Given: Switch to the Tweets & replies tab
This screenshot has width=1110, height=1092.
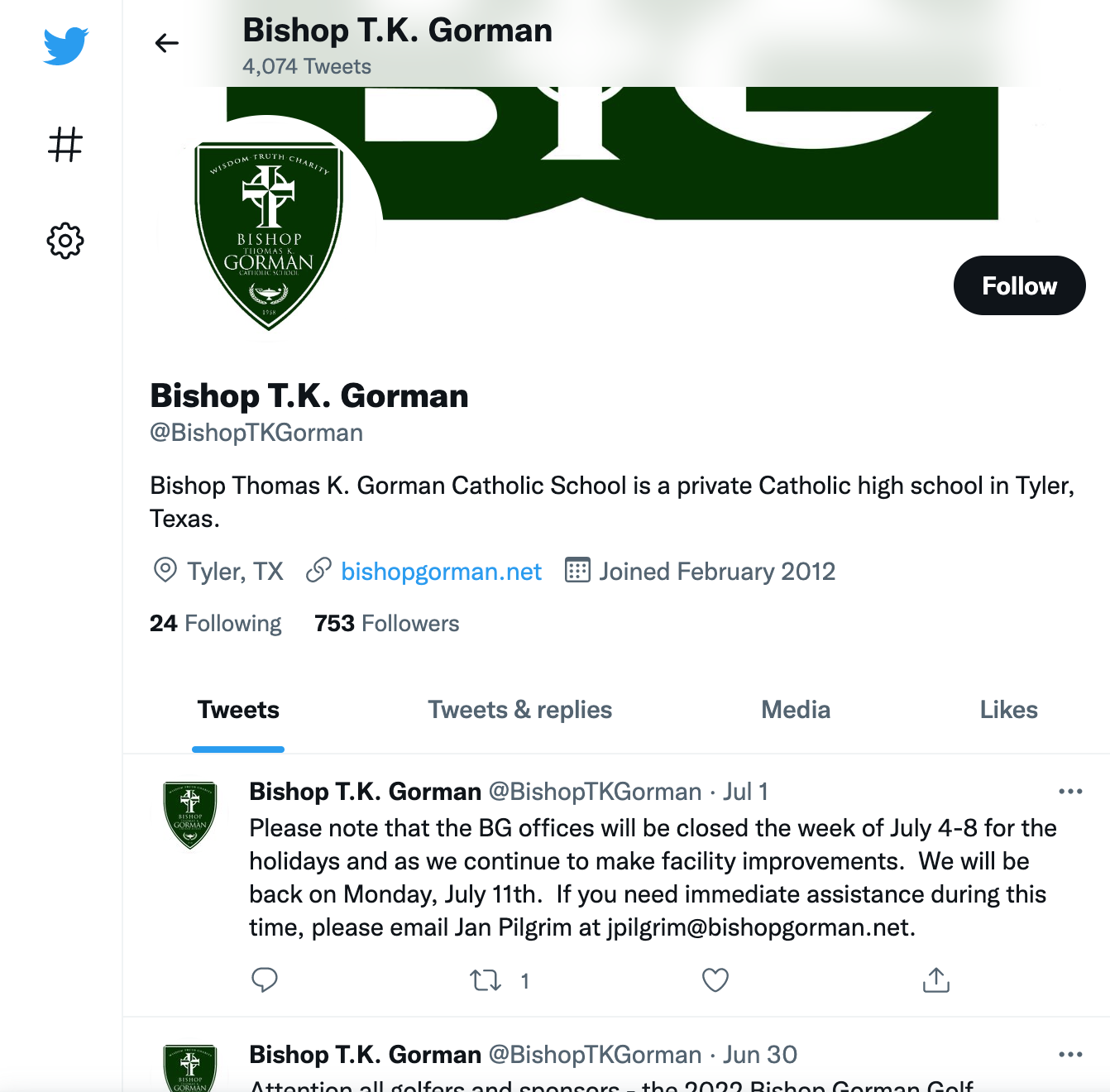Looking at the screenshot, I should (519, 710).
